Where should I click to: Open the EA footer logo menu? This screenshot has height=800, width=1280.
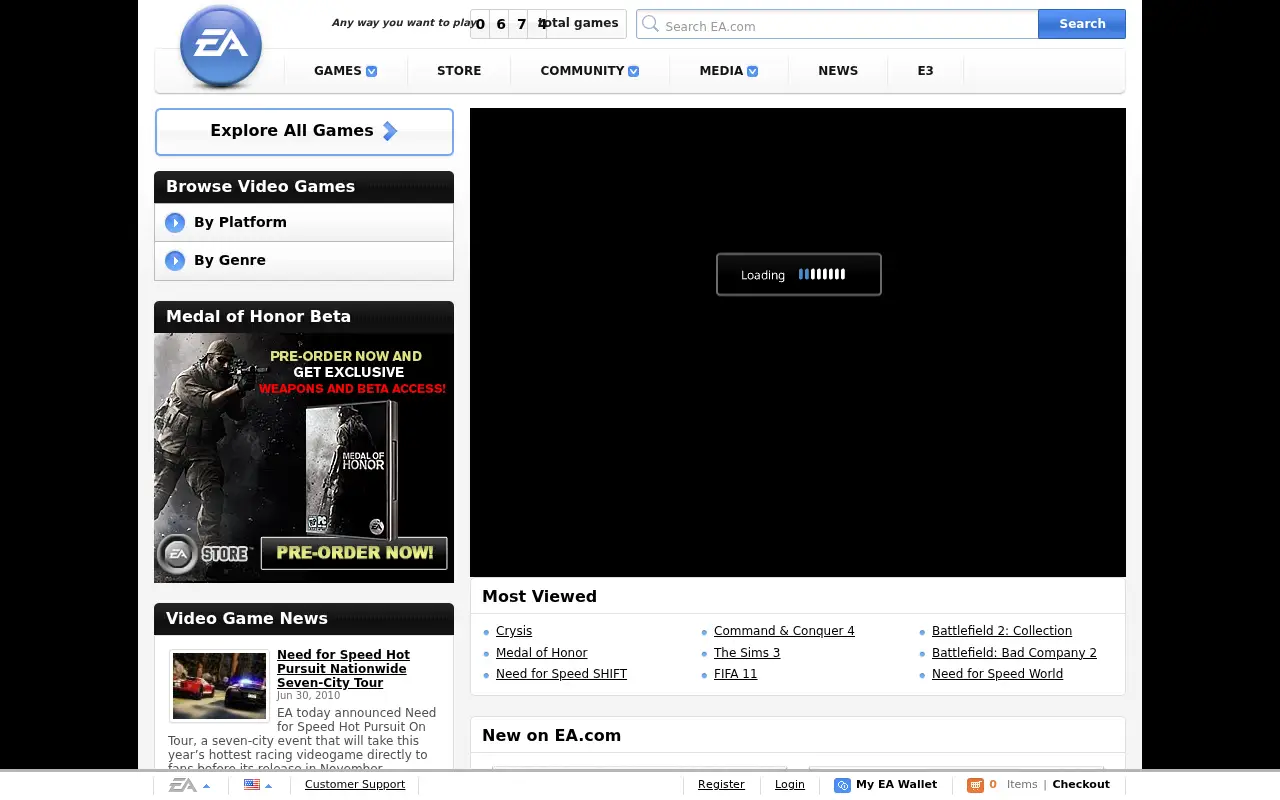[189, 785]
